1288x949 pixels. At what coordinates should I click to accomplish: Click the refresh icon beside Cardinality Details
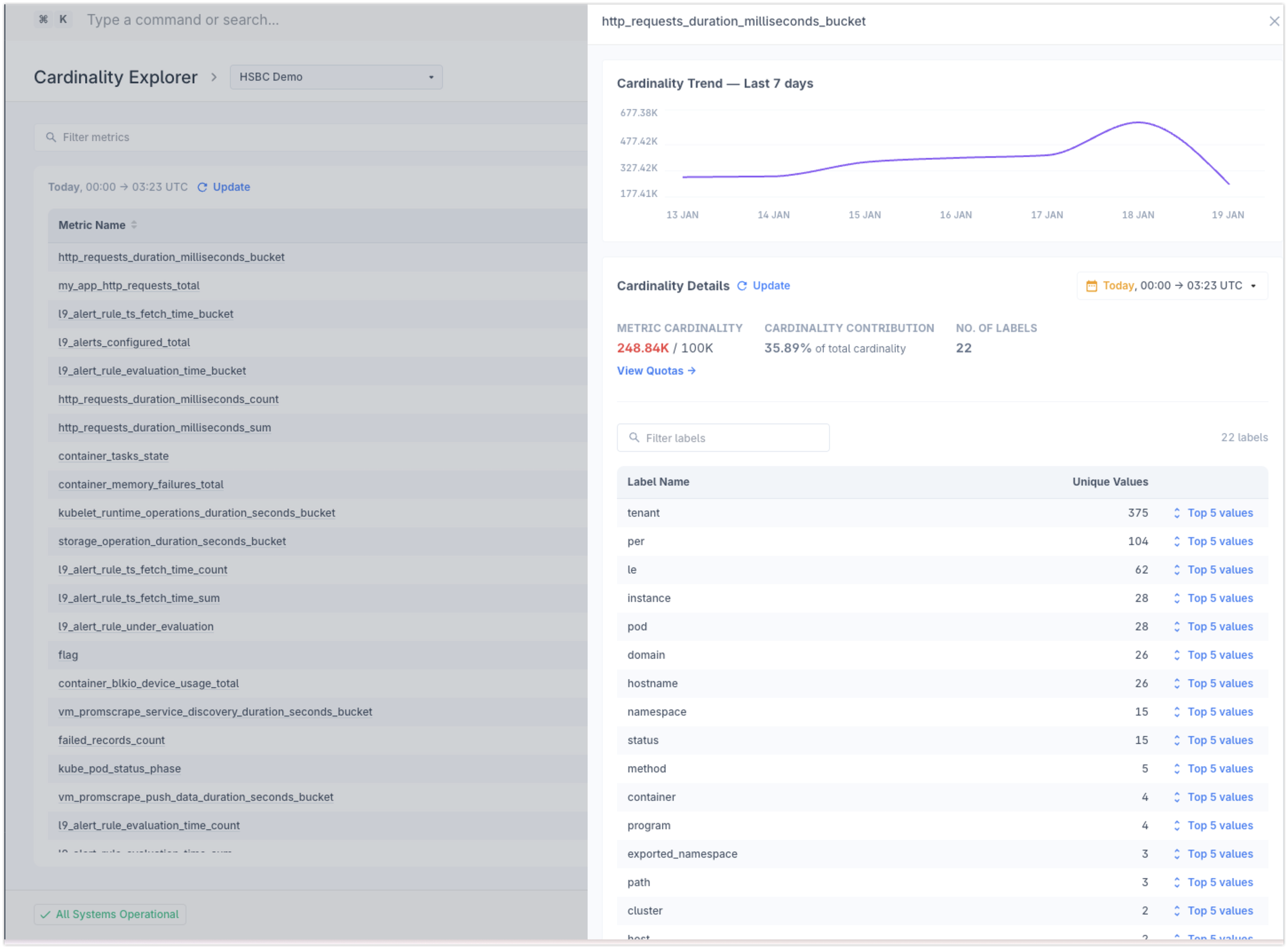click(x=742, y=285)
